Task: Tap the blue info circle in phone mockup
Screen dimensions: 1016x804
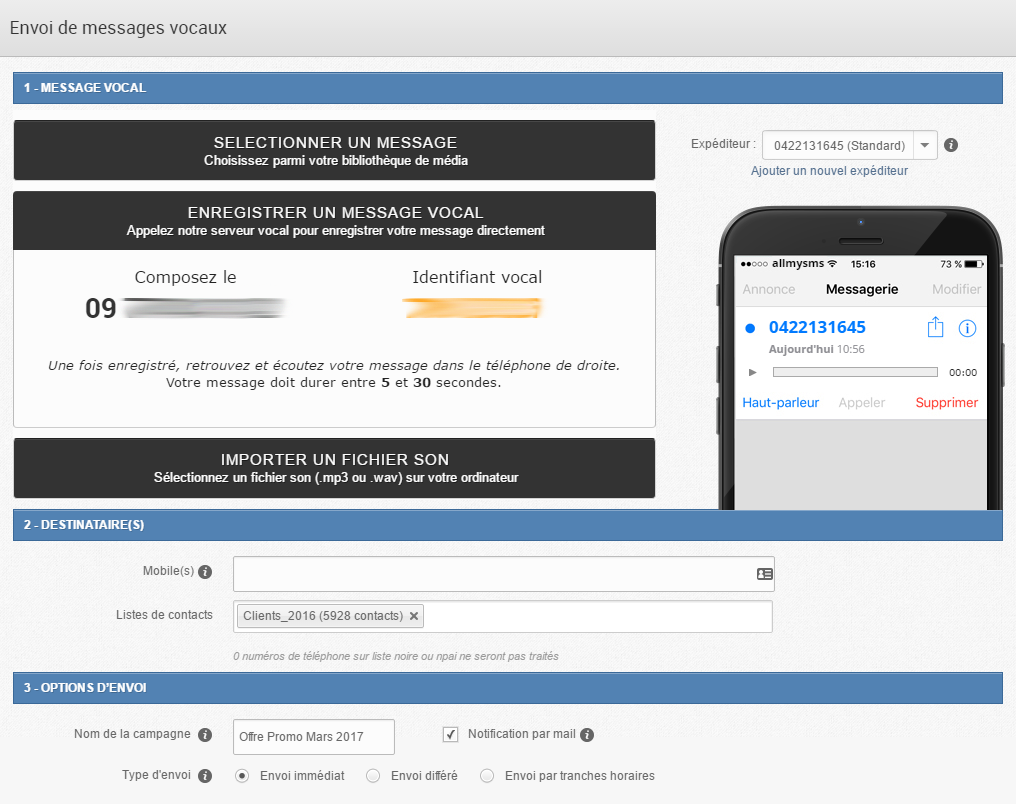Action: click(967, 328)
